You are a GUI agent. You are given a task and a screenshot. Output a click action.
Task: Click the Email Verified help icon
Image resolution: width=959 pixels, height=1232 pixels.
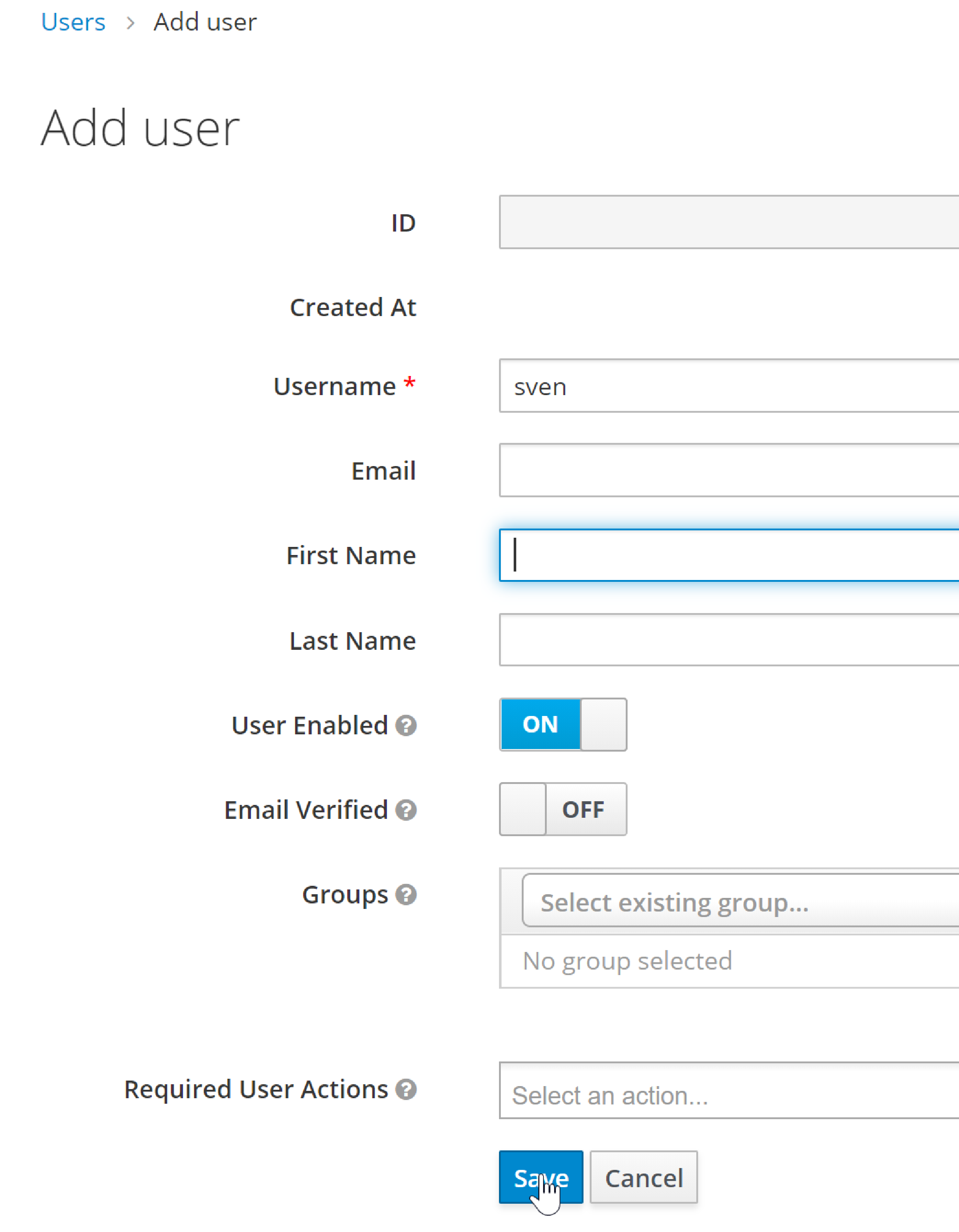click(x=405, y=810)
